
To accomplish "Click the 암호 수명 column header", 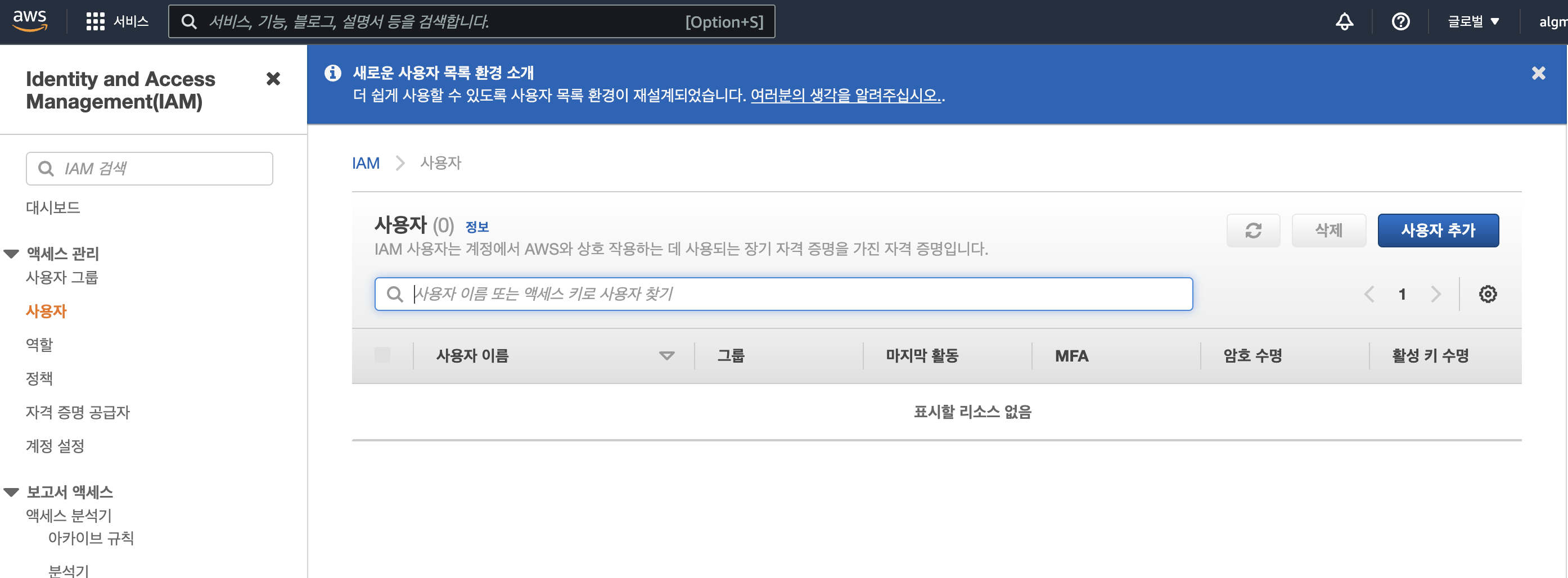I will [x=1252, y=356].
